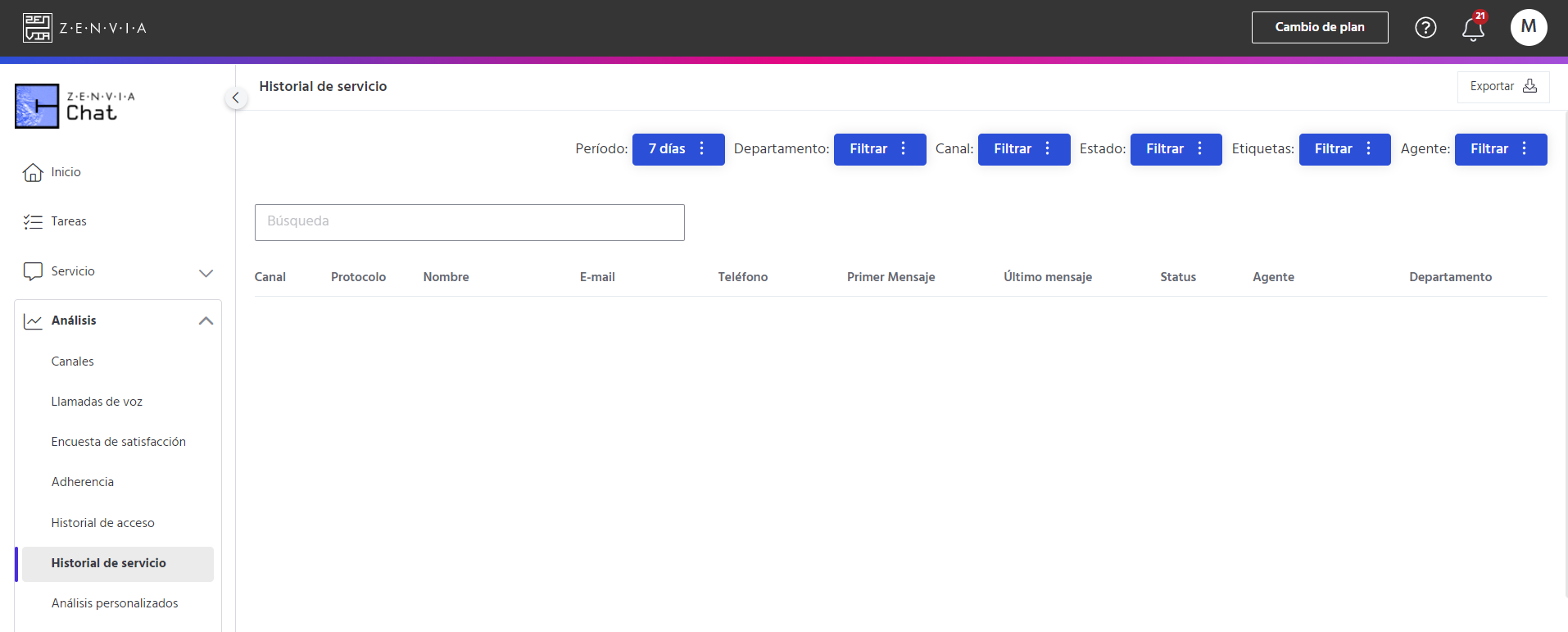This screenshot has height=632, width=1568.
Task: Collapse the sidebar with the arrow button
Action: [236, 98]
